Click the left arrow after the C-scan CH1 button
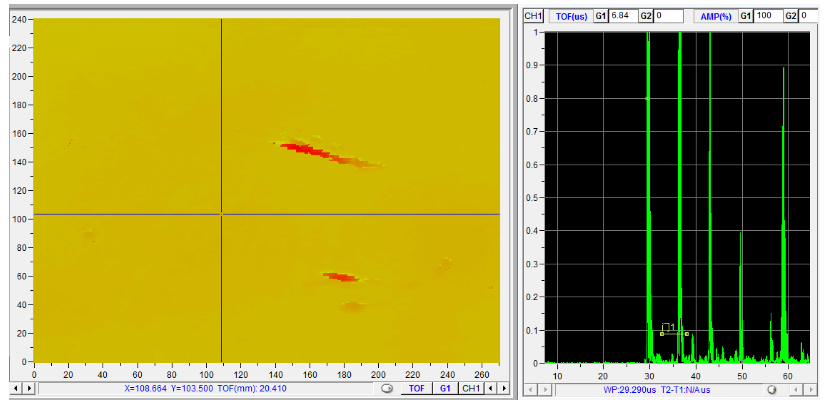 pyautogui.click(x=490, y=389)
